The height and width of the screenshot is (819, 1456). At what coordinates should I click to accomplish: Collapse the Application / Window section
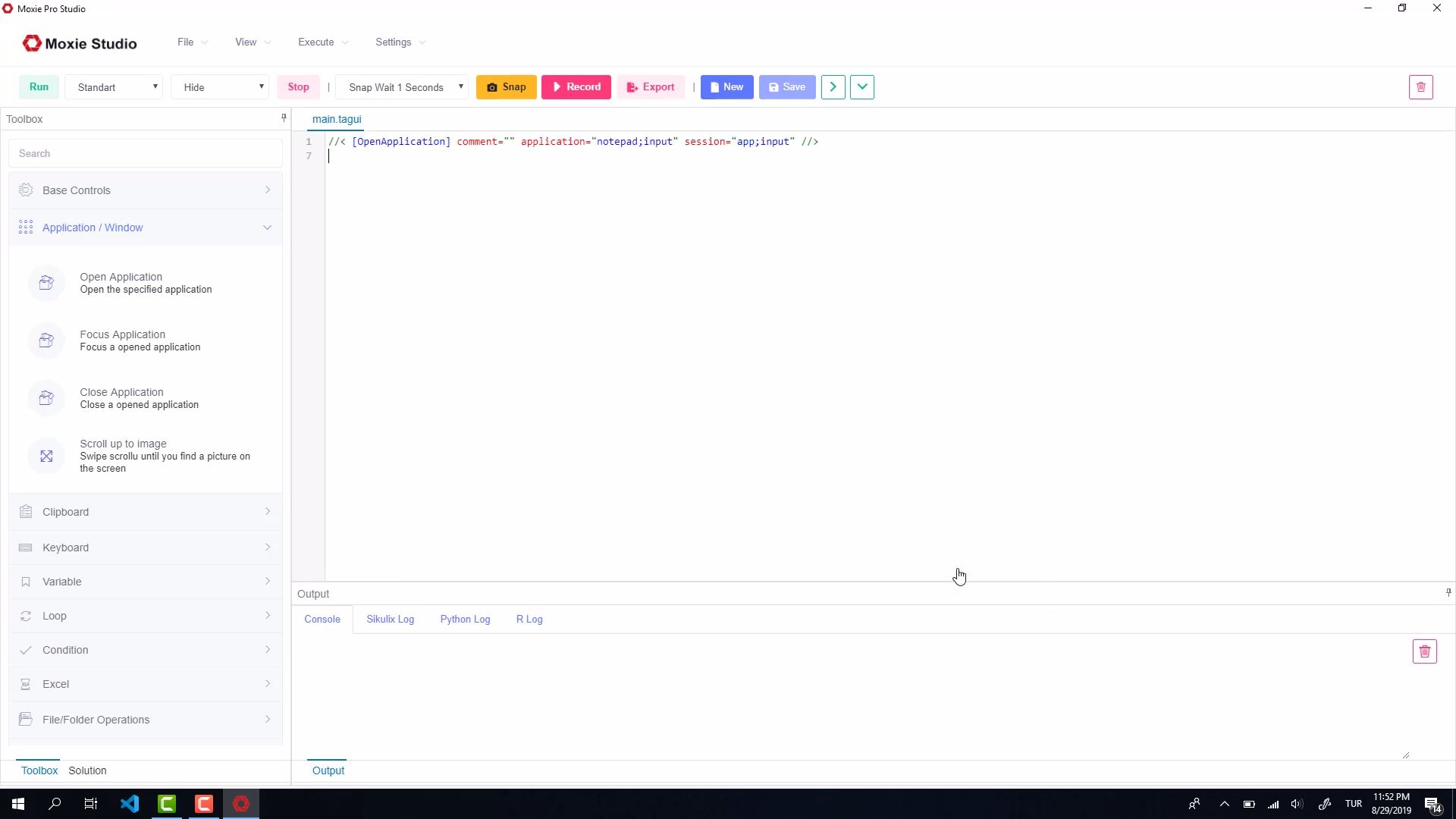266,227
